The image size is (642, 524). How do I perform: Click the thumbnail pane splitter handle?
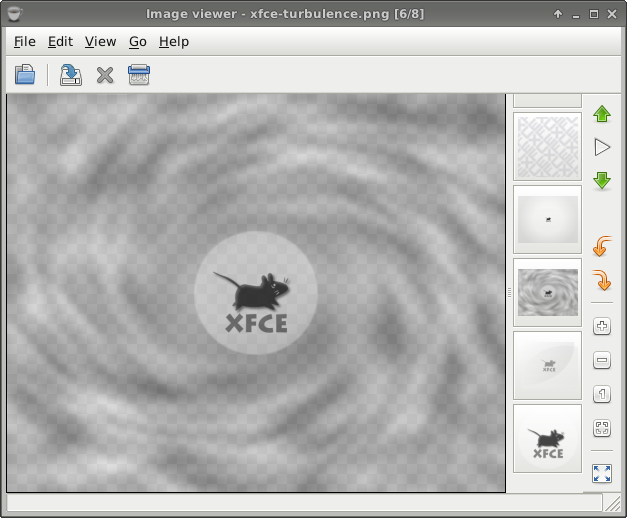coord(509,293)
